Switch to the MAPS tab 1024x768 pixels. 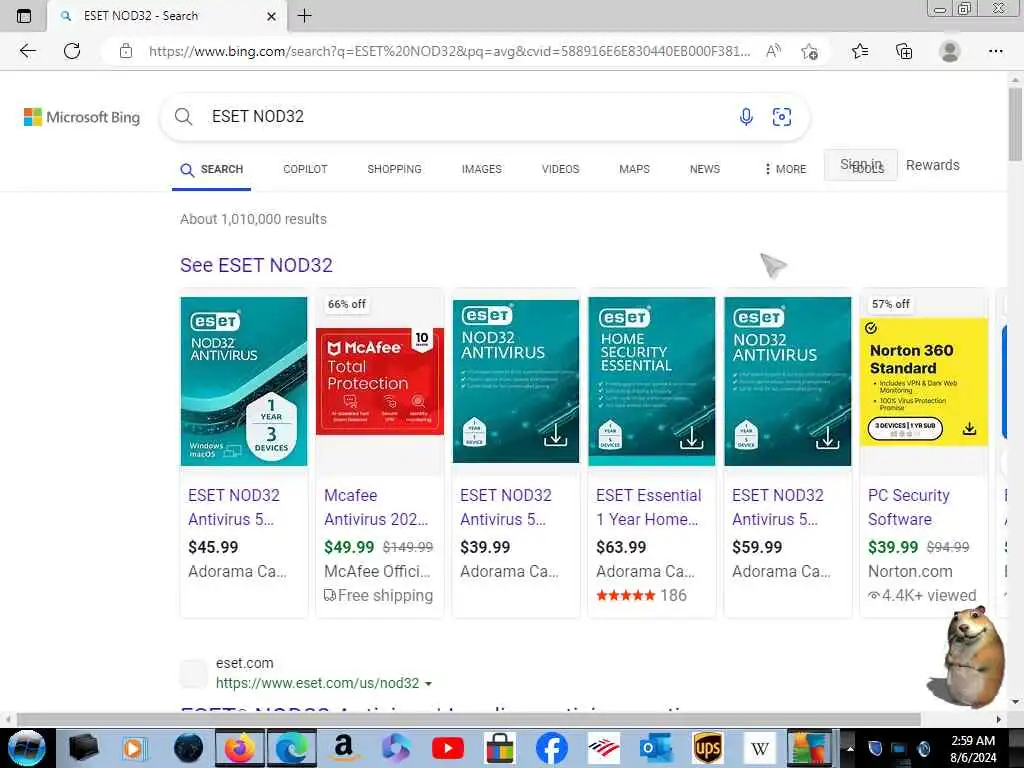pos(634,169)
